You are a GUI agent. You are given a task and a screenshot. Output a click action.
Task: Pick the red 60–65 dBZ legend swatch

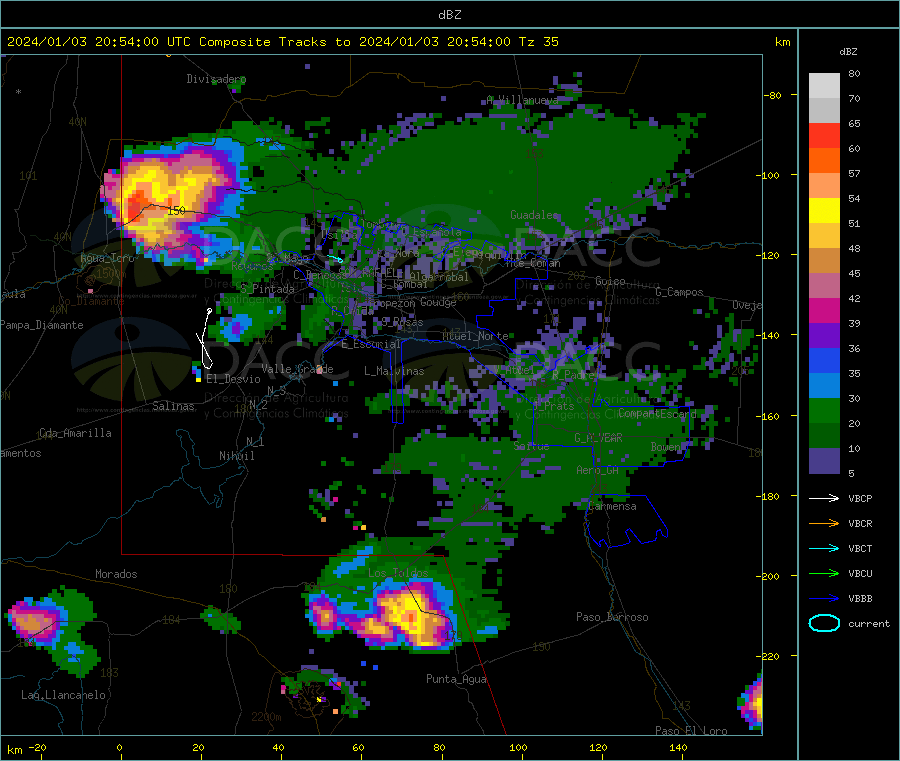[824, 135]
